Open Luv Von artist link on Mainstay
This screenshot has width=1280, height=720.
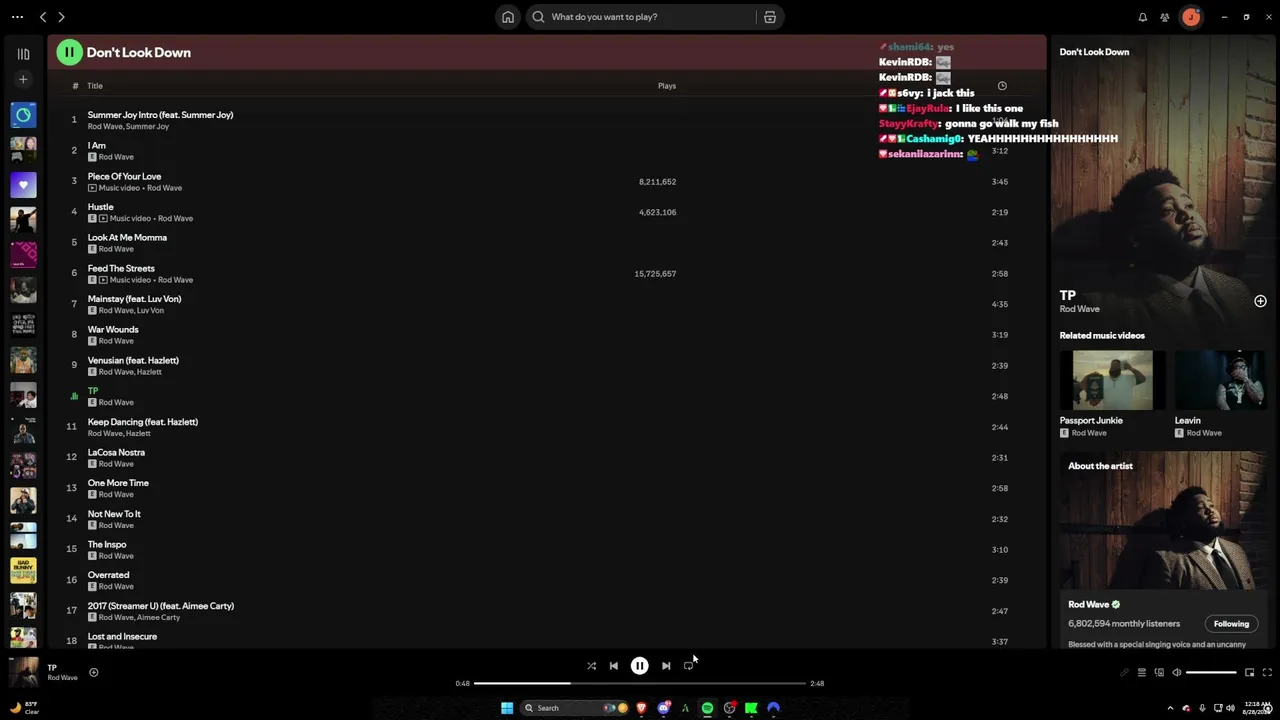click(x=150, y=310)
